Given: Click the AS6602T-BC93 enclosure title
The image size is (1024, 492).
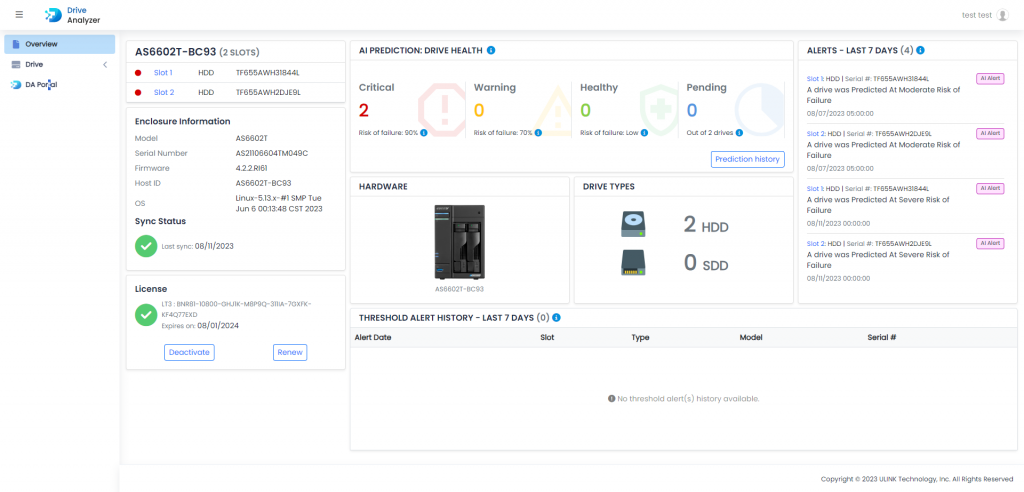Looking at the screenshot, I should pos(175,51).
